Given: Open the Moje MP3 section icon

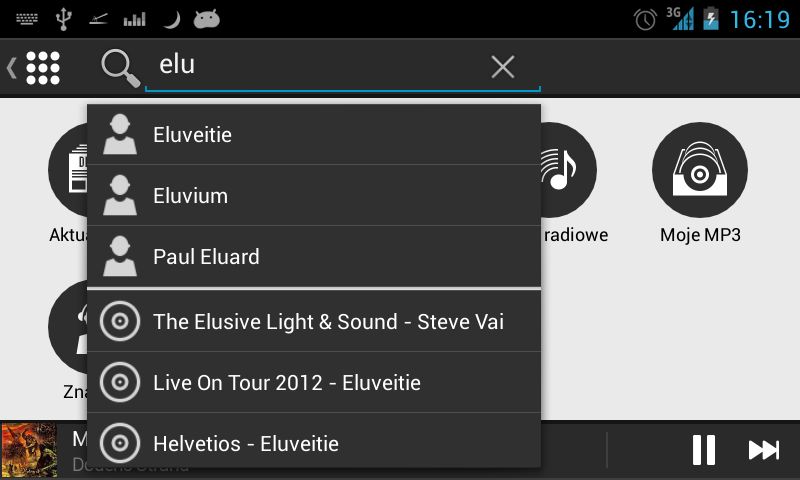Looking at the screenshot, I should pyautogui.click(x=700, y=170).
